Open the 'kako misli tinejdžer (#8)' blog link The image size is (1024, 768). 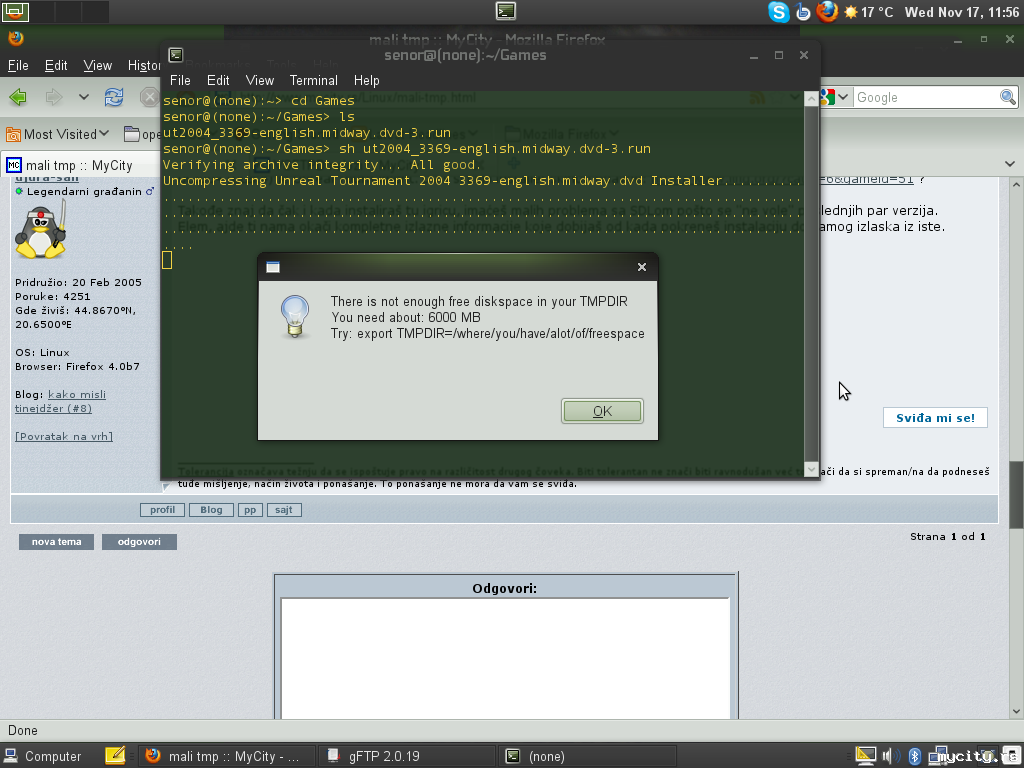click(x=60, y=402)
